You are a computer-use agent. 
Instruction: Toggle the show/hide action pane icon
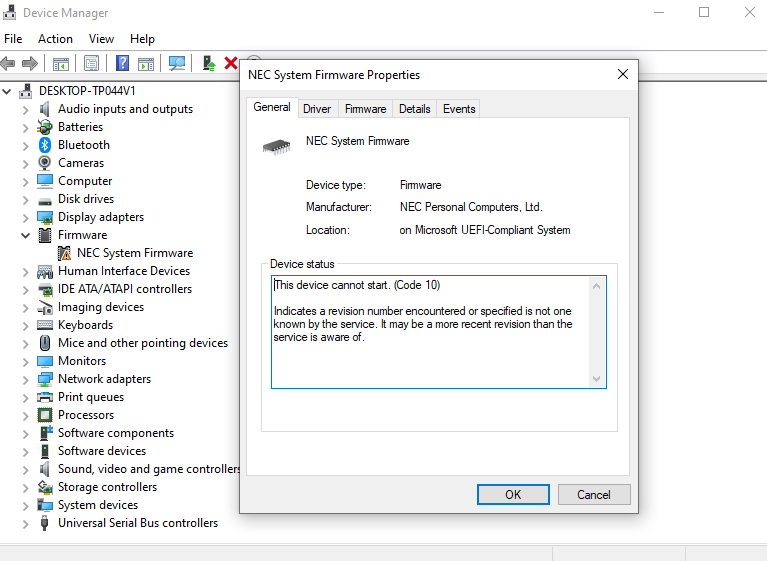click(146, 64)
